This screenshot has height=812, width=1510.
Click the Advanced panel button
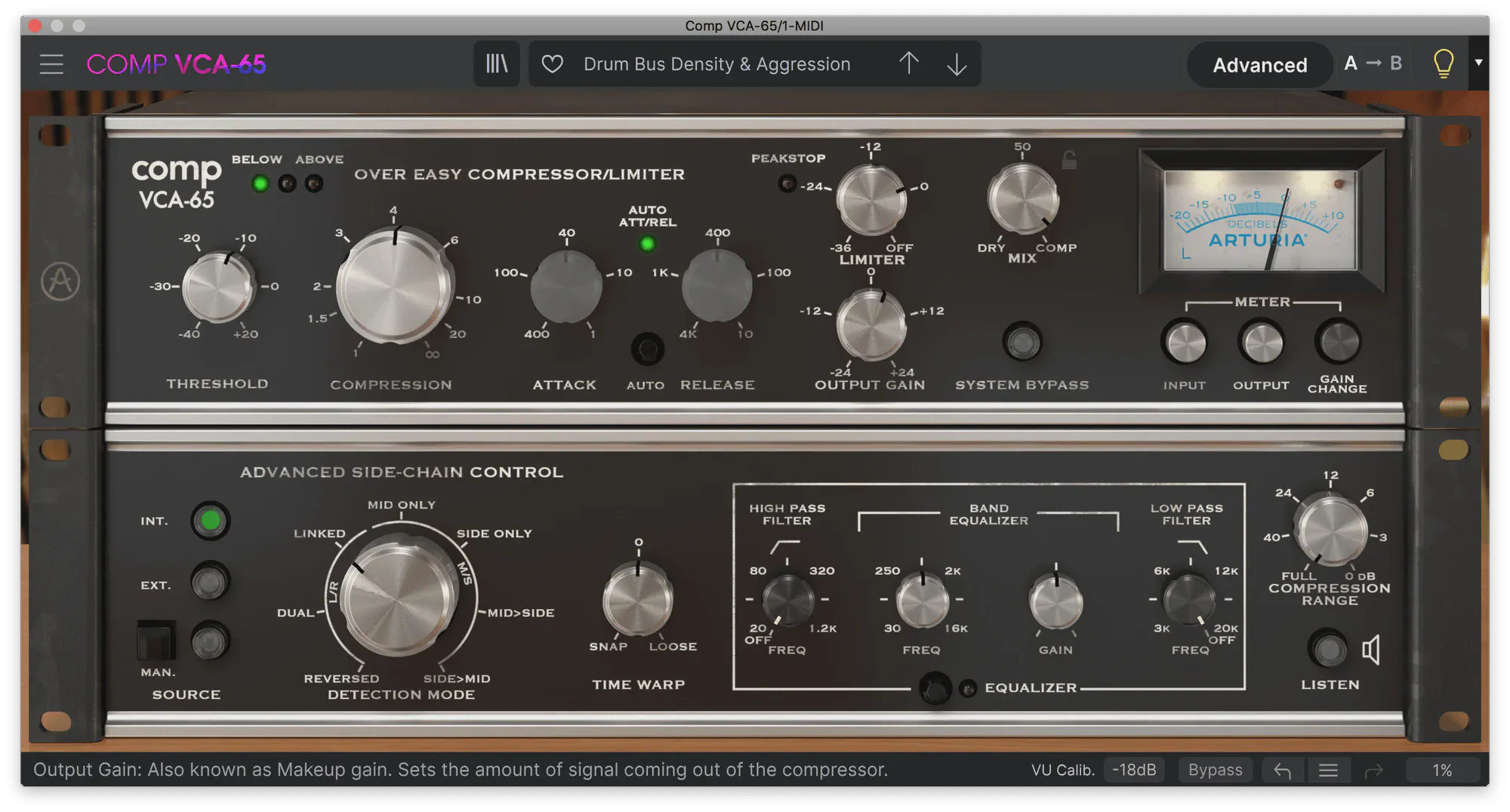click(x=1259, y=66)
